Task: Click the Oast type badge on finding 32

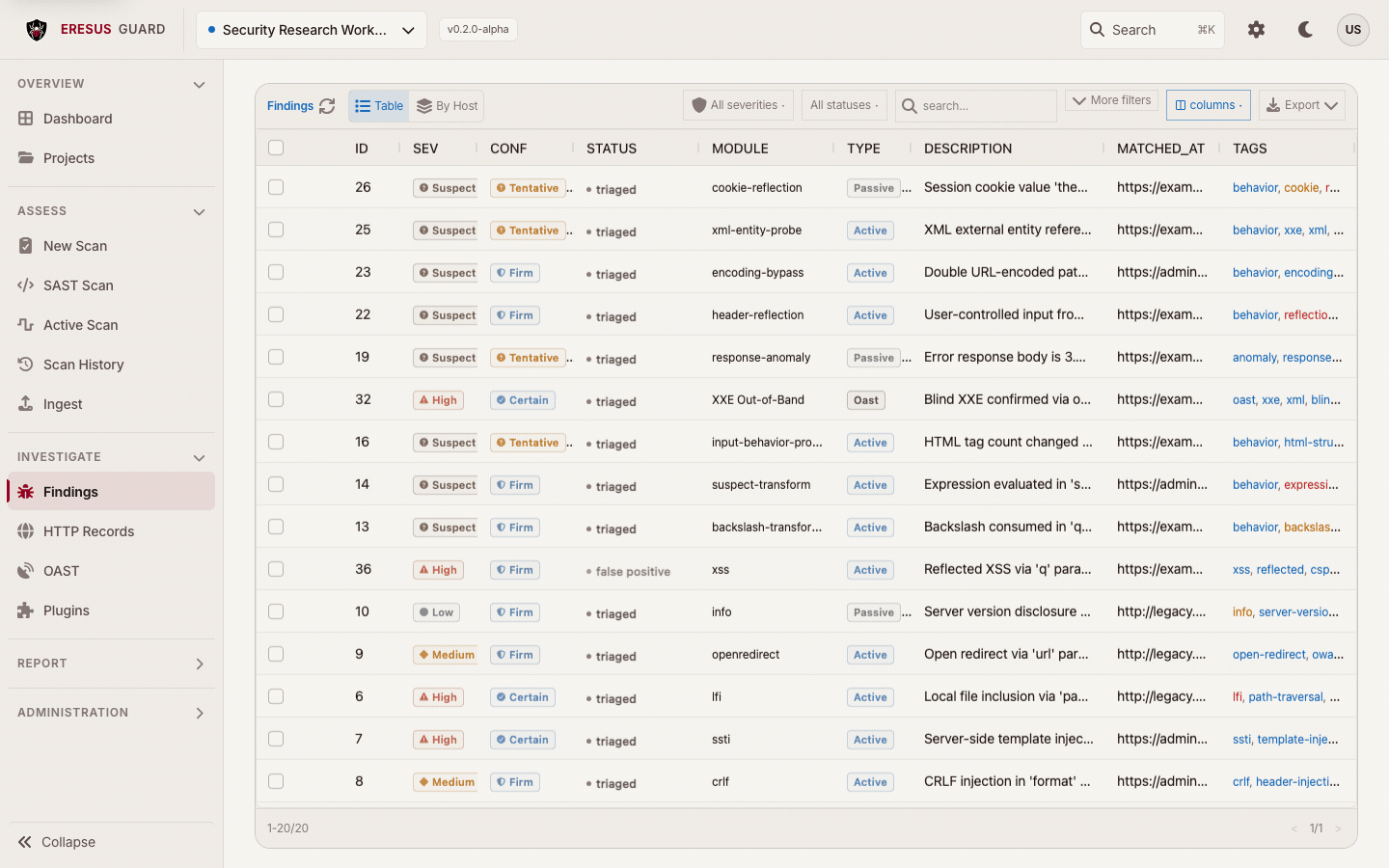Action: tap(866, 400)
